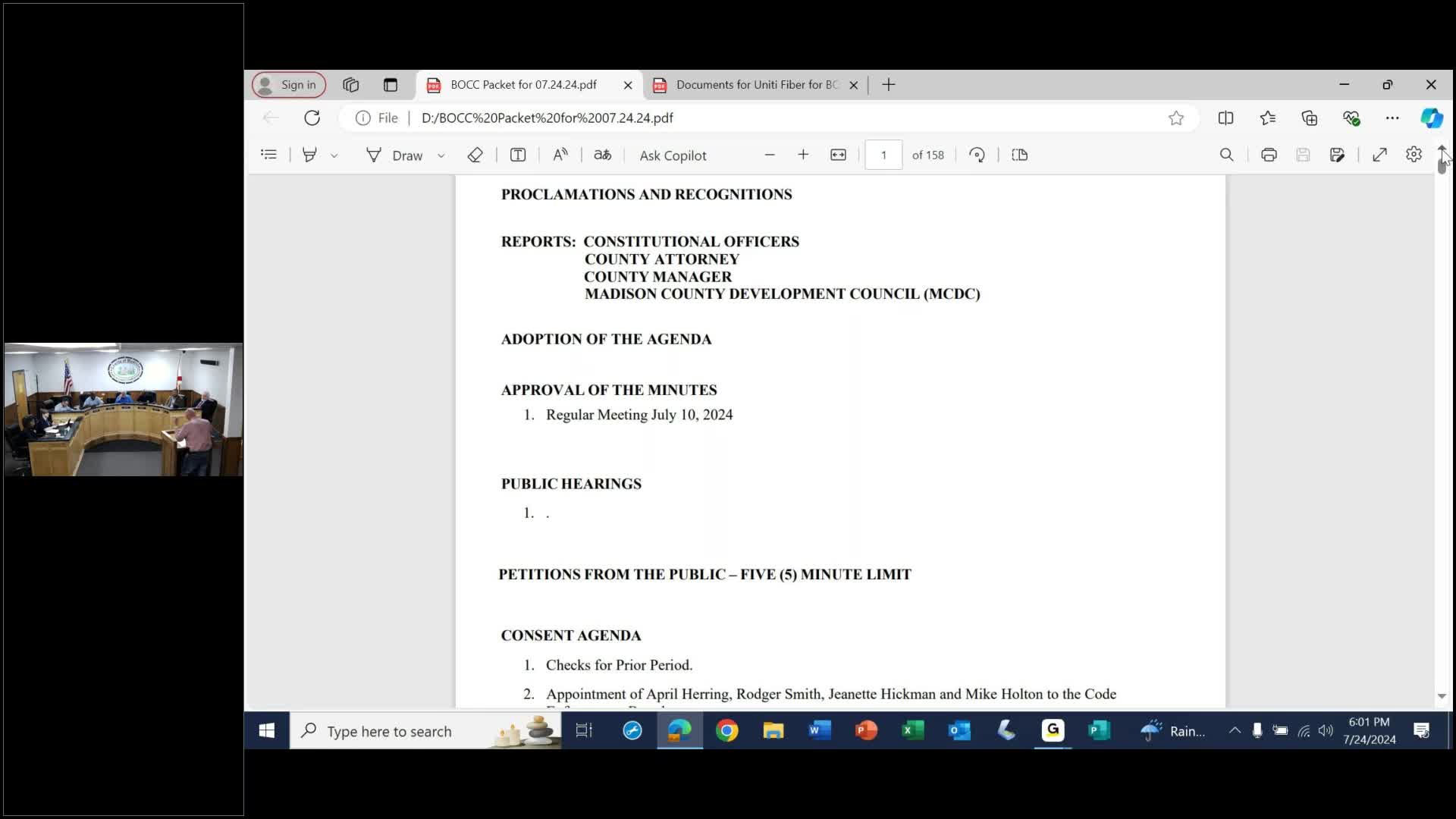Screen dimensions: 1456x819
Task: Rotate the PDF page
Action: [x=977, y=155]
